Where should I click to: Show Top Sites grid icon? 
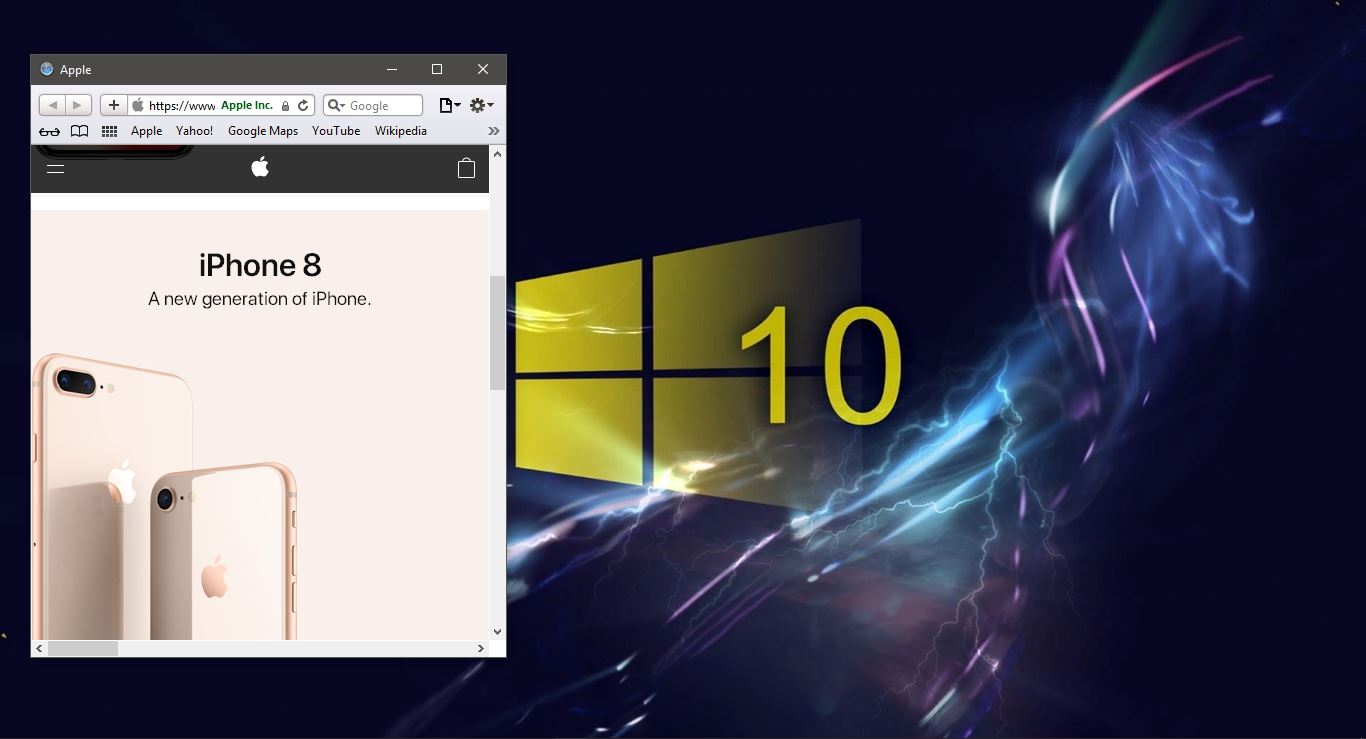tap(110, 131)
